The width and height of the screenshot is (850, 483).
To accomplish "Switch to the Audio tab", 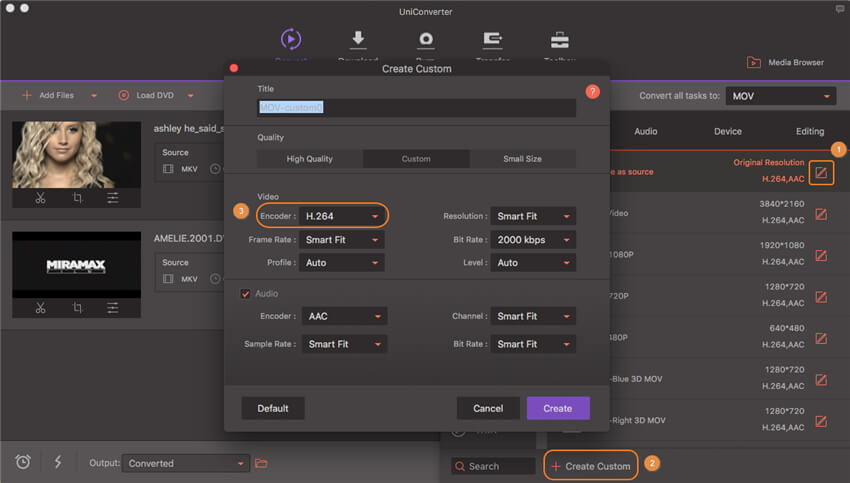I will click(x=646, y=131).
